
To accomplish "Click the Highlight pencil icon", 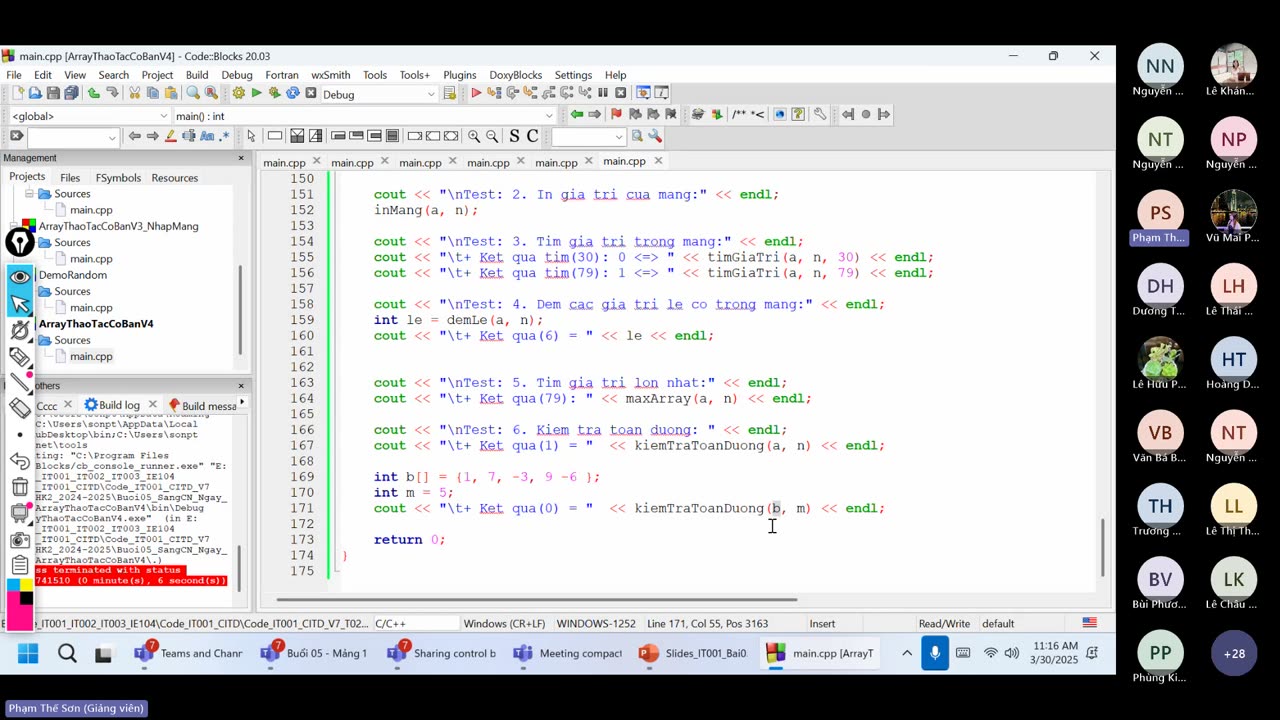I will pyautogui.click(x=170, y=136).
